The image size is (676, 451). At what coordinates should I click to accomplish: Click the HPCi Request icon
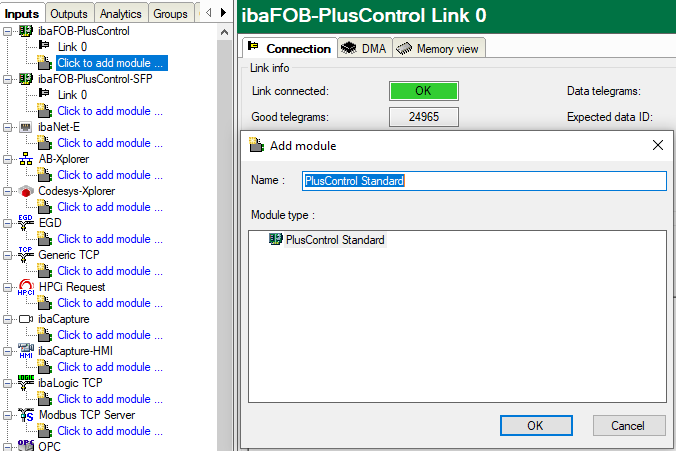click(x=26, y=287)
